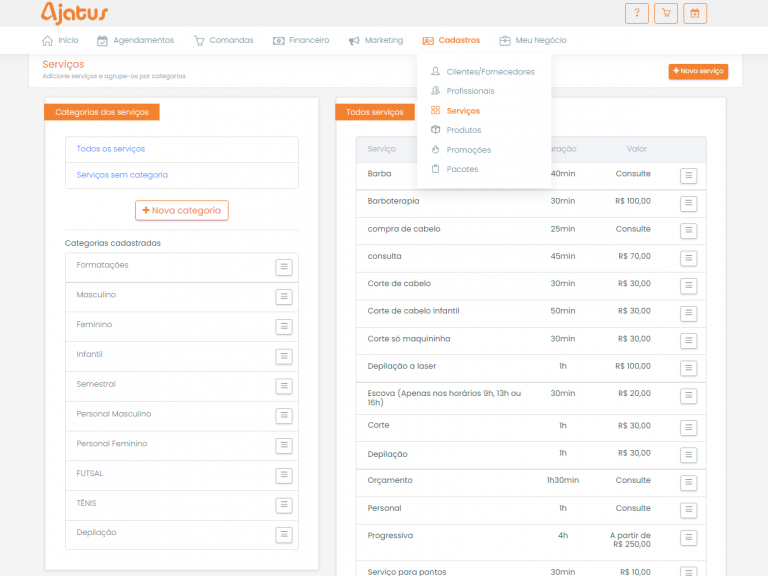The width and height of the screenshot is (768, 576).
Task: Go to the Financeiro section
Action: click(x=300, y=40)
